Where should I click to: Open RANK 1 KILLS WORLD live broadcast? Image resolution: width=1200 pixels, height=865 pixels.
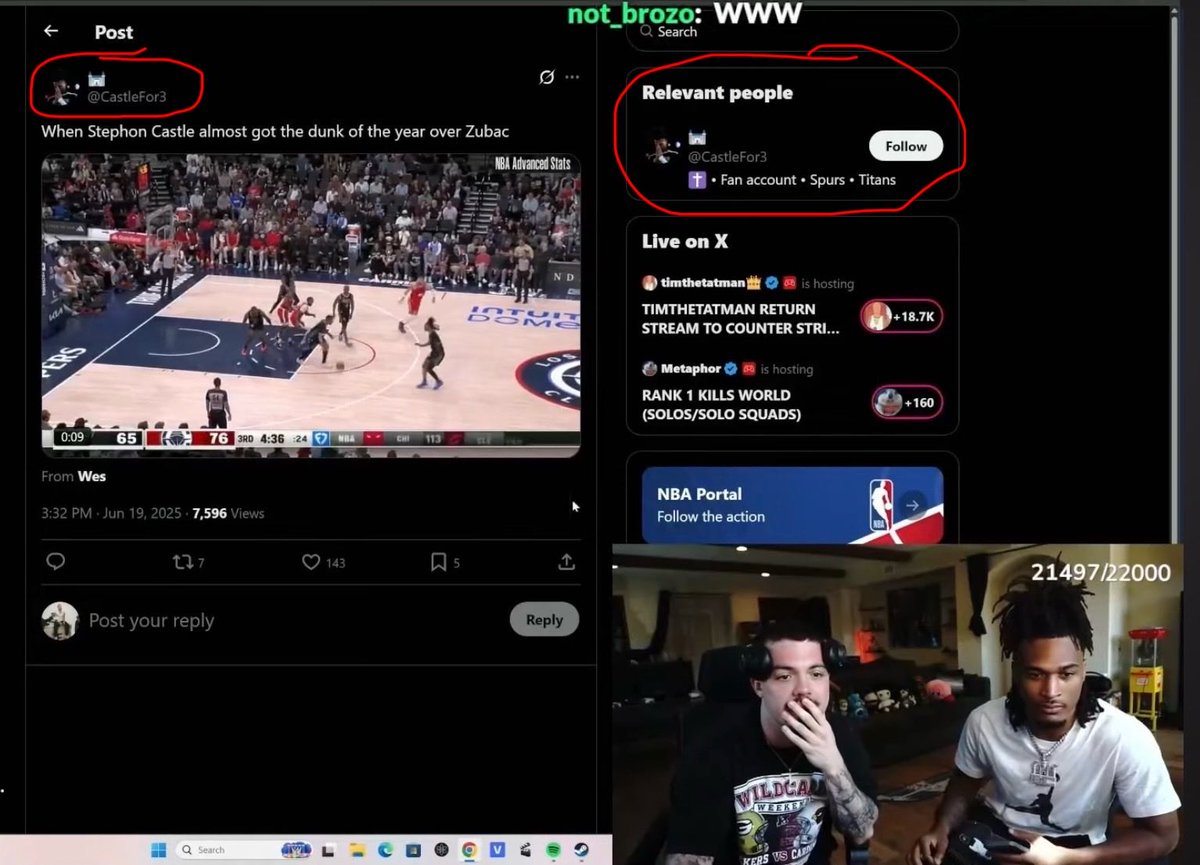(x=721, y=405)
